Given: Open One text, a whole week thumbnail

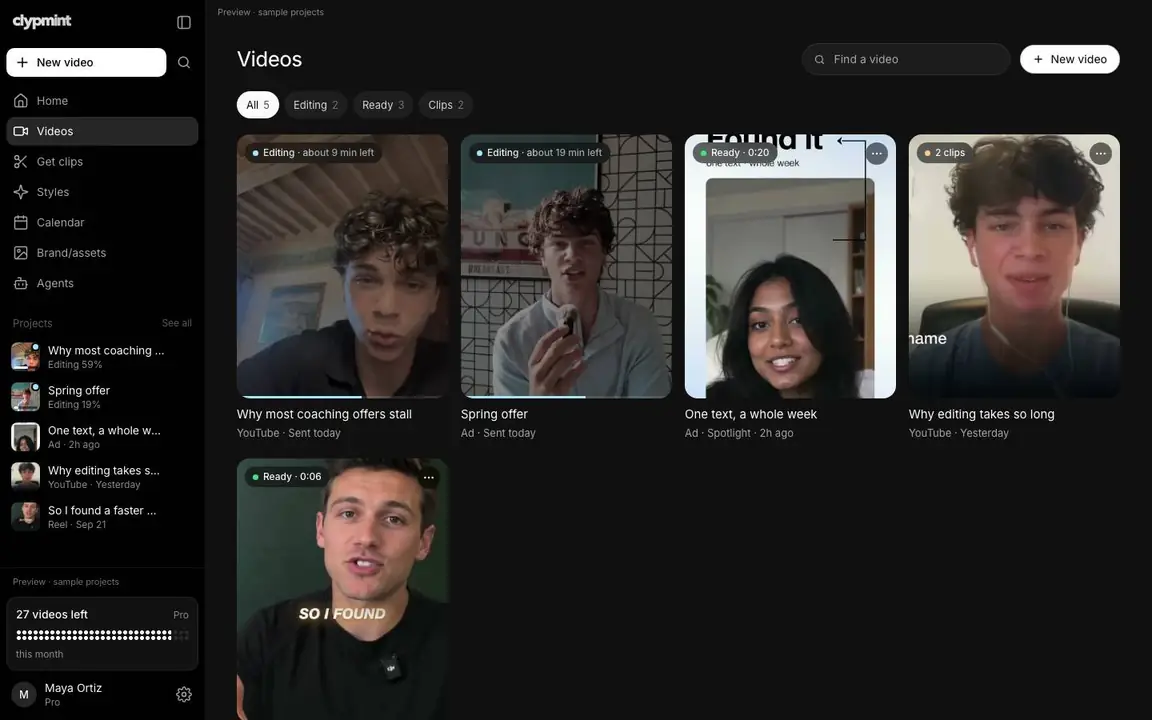Looking at the screenshot, I should click(790, 266).
